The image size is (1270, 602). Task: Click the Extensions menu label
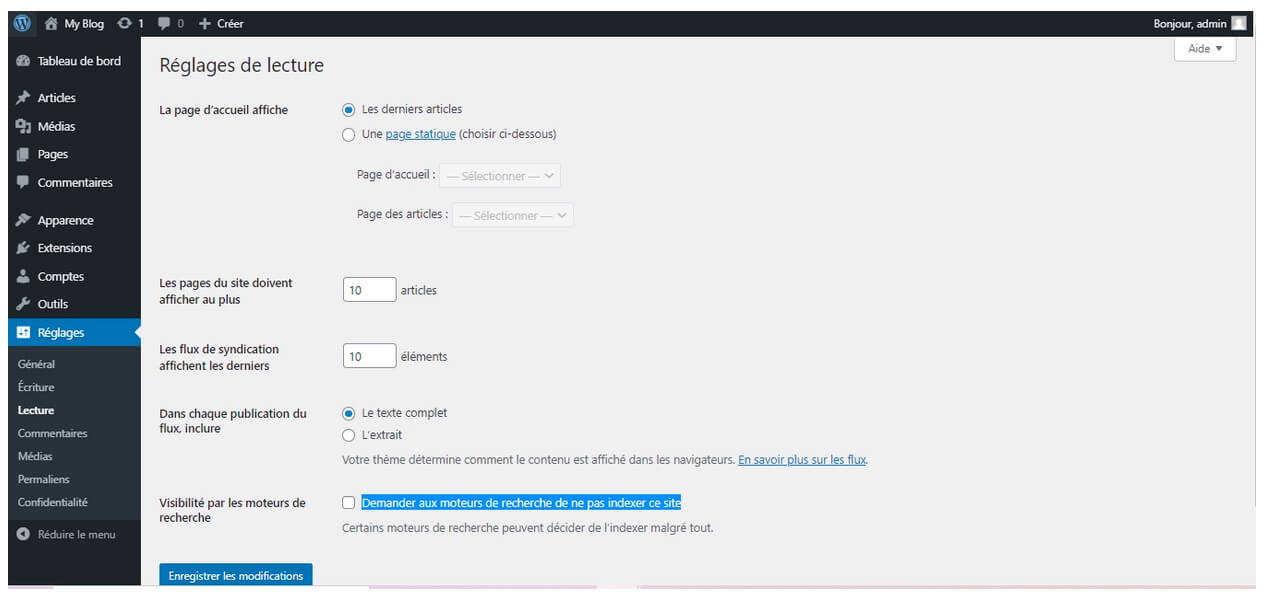tap(65, 248)
